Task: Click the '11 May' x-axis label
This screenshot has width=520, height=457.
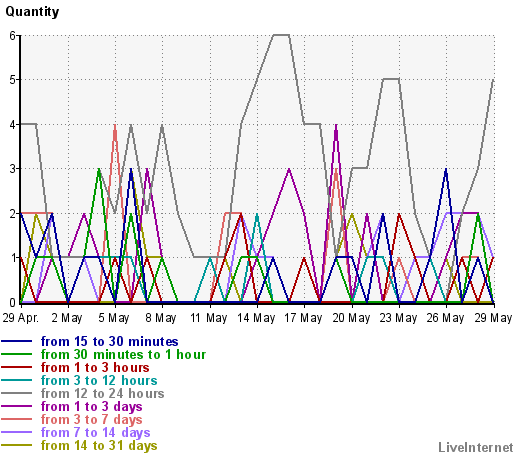Action: click(209, 318)
